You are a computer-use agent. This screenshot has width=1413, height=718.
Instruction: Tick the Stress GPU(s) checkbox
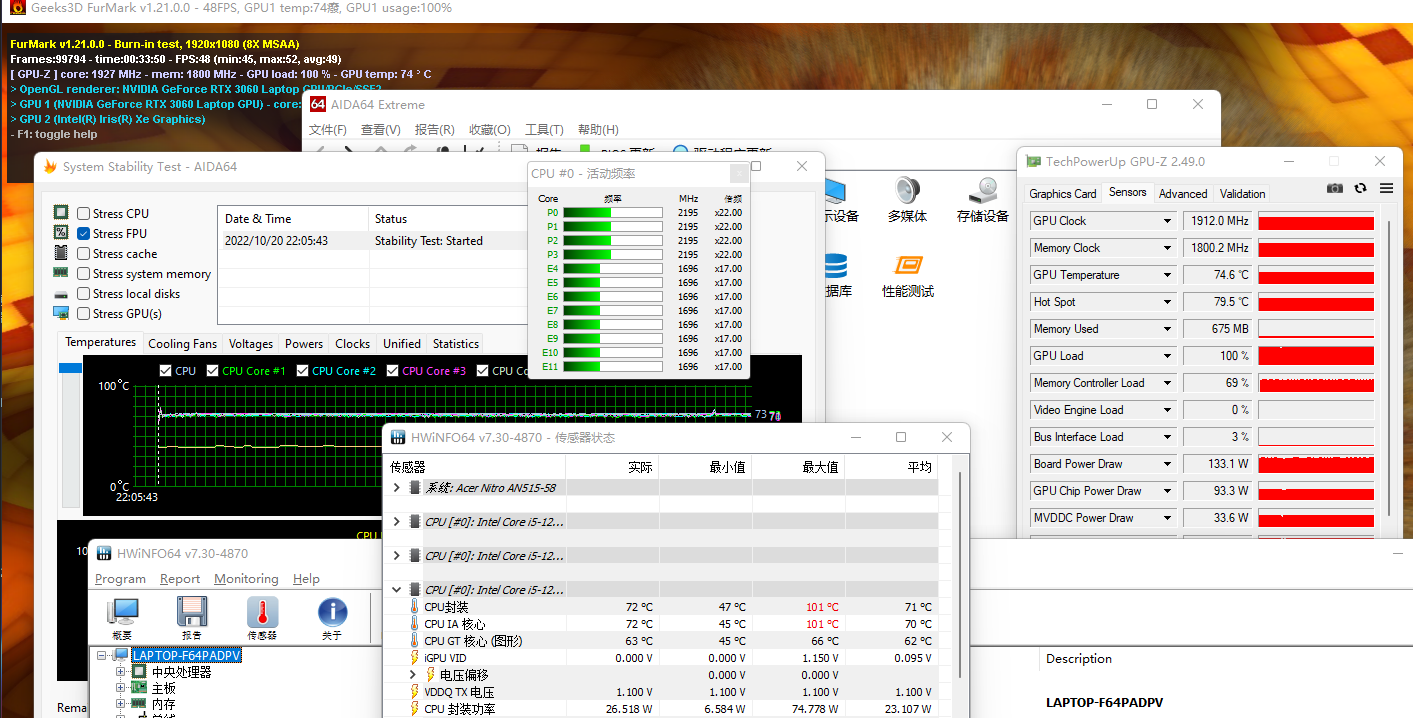84,313
